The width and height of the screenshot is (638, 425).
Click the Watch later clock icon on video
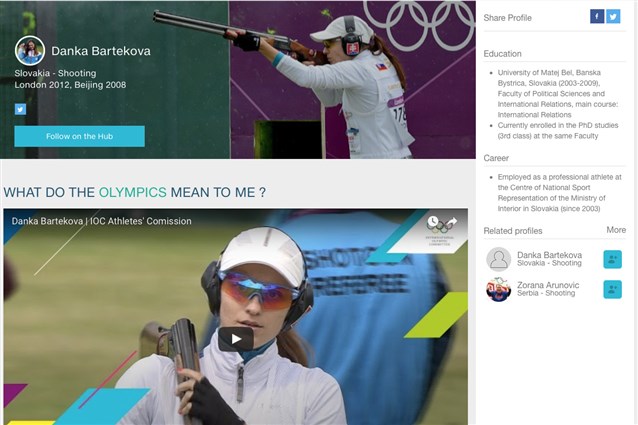pos(433,222)
